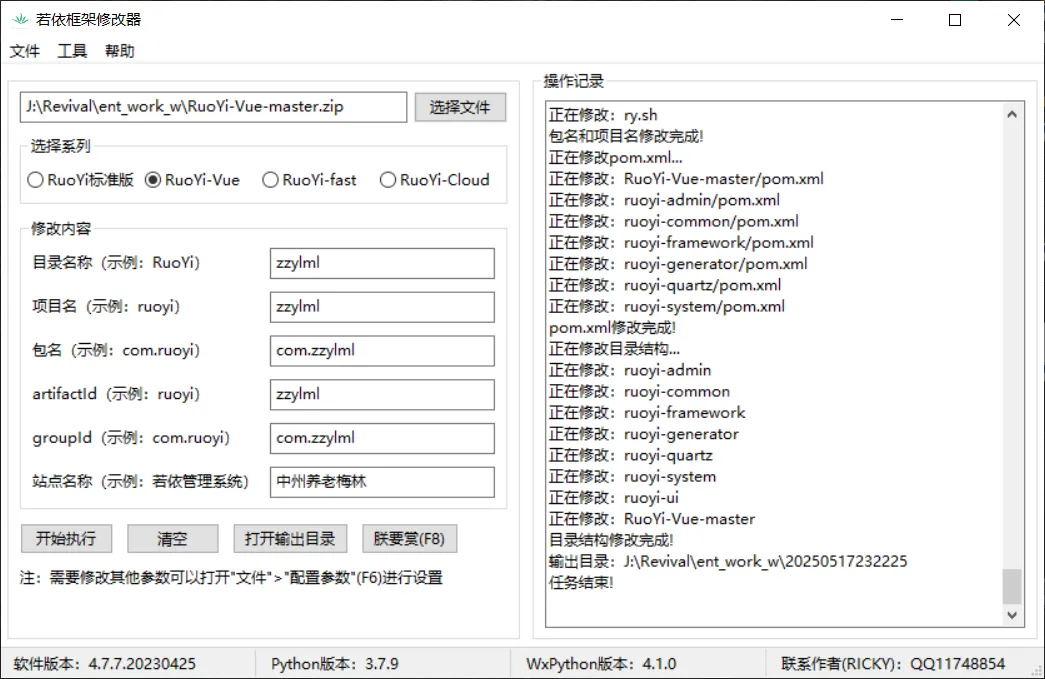
Task: Click the 打开输出目录 button
Action: tap(290, 539)
